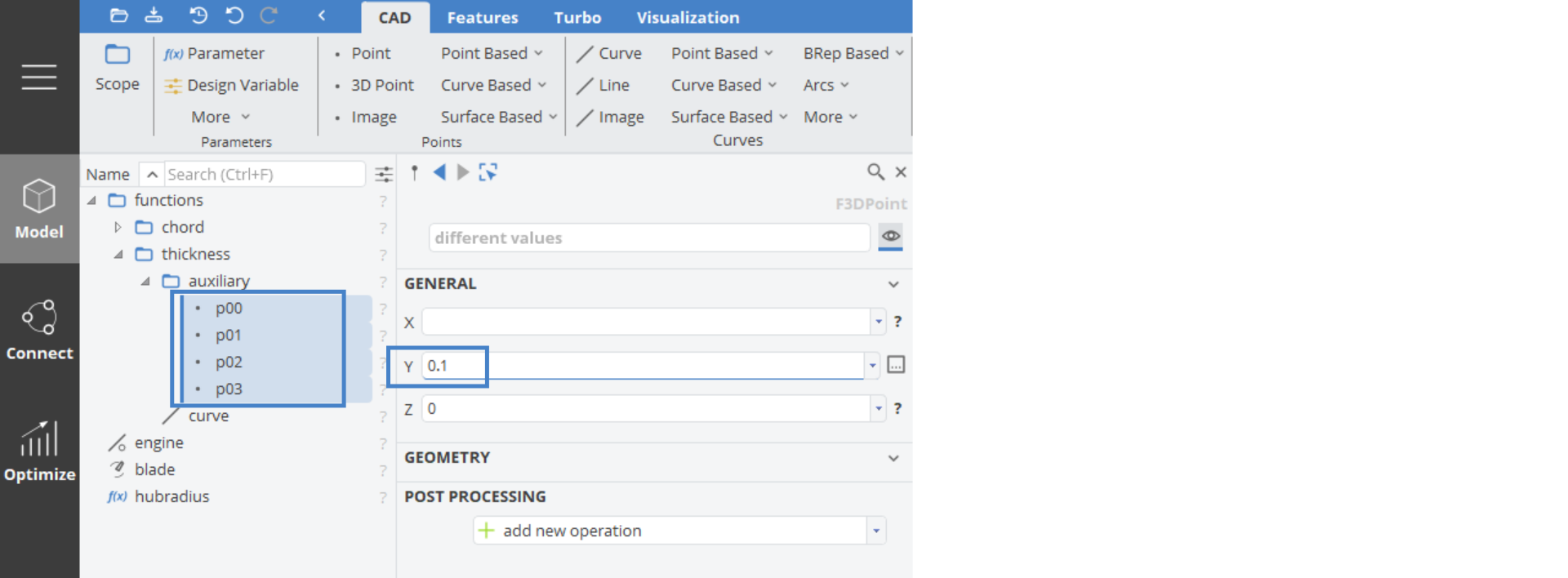The image size is (1568, 578).
Task: Click into the X coordinate input field
Action: (645, 322)
